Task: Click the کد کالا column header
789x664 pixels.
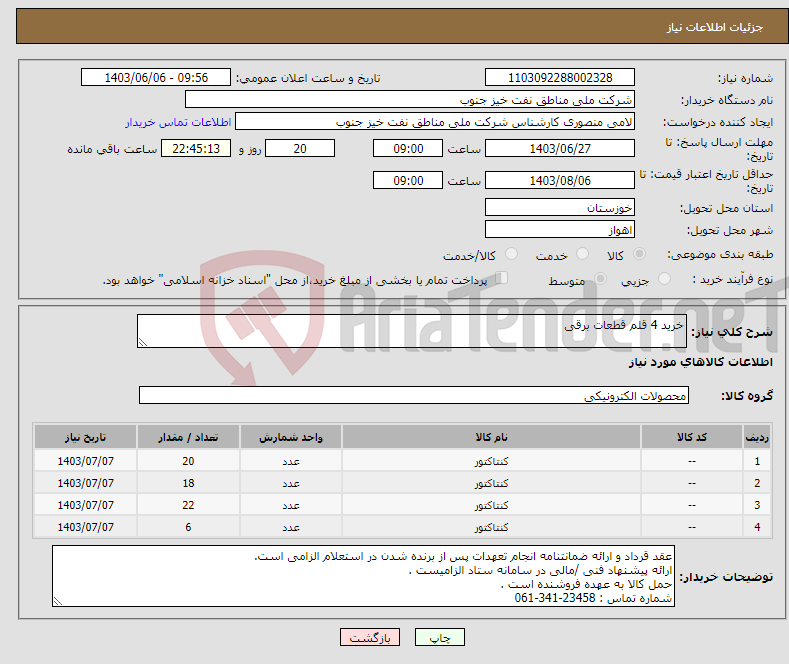Action: tap(691, 437)
